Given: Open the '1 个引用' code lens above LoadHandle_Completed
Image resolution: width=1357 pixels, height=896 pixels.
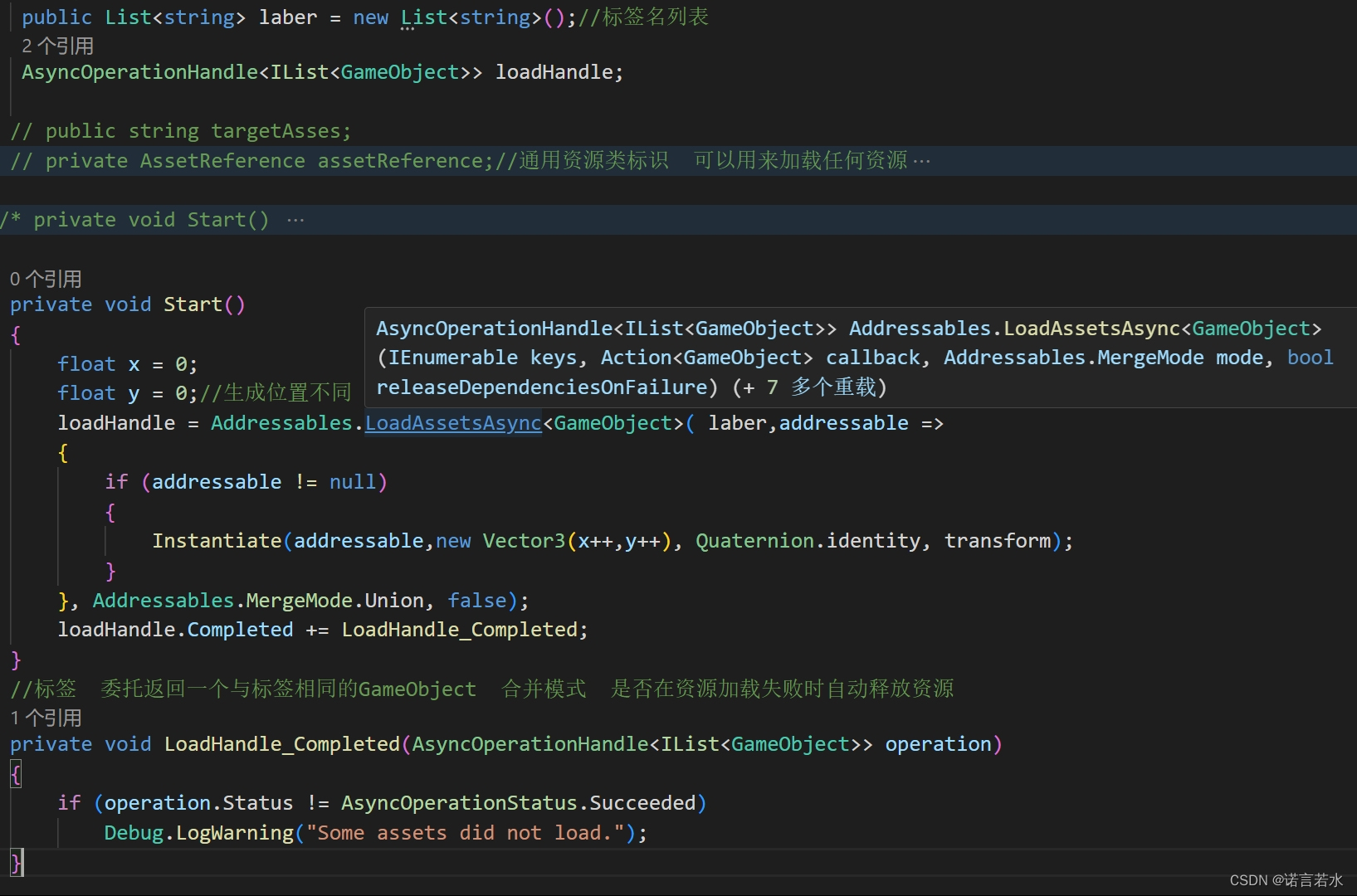Looking at the screenshot, I should pos(46,718).
